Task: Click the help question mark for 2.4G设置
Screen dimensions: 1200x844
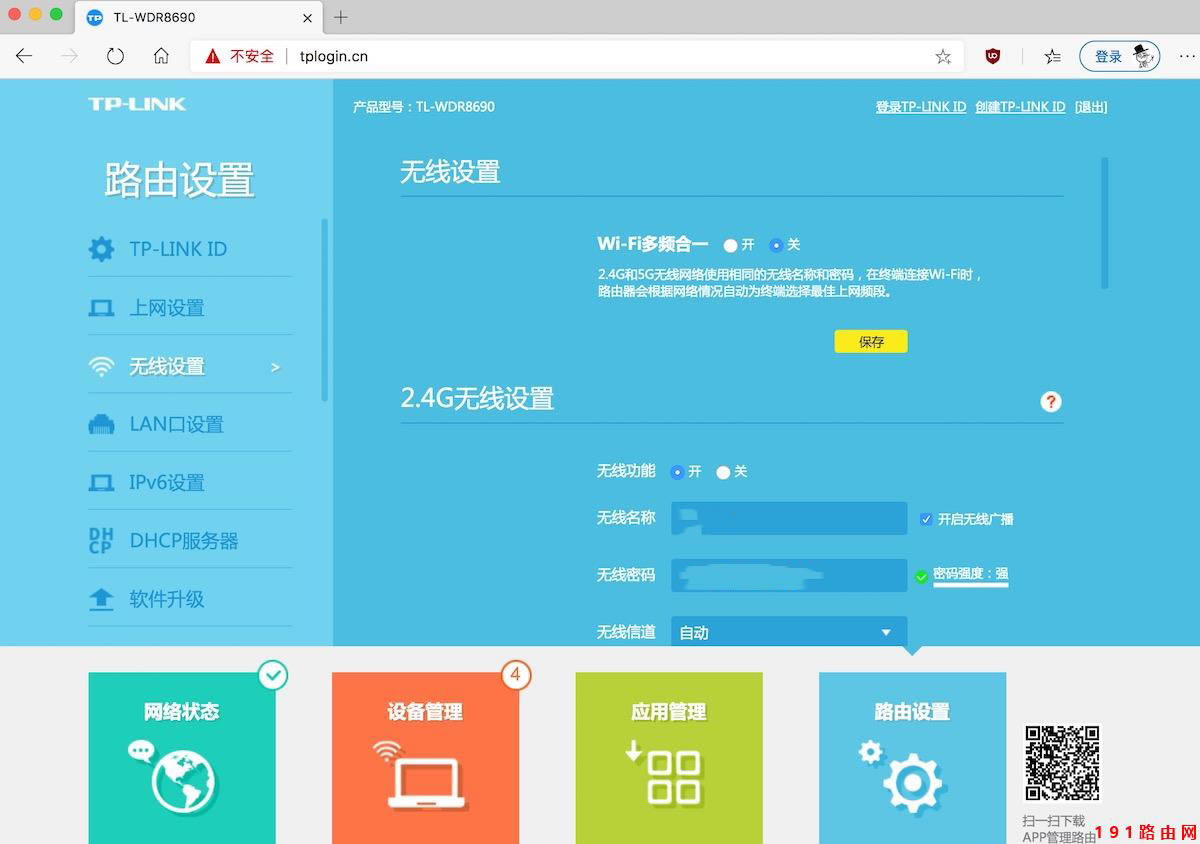Action: (1050, 402)
